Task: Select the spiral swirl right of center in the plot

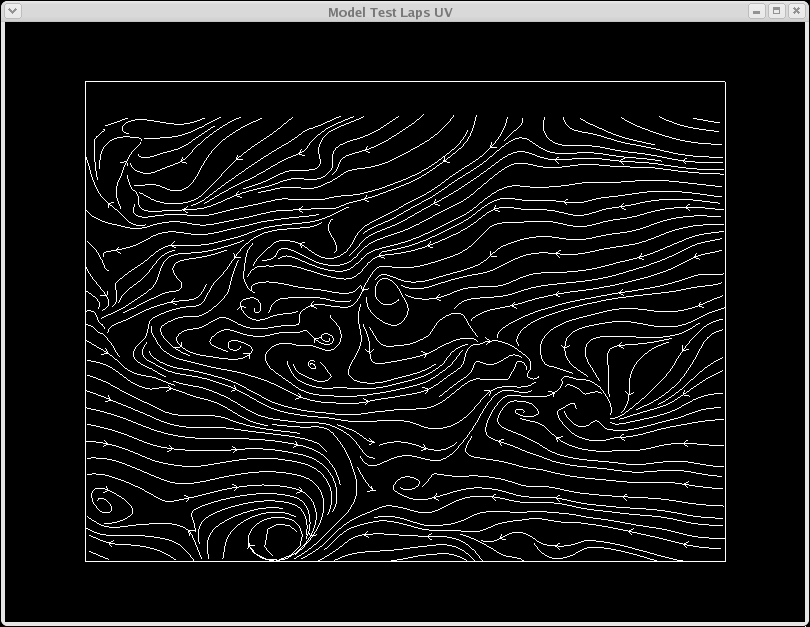Action: pyautogui.click(x=522, y=411)
